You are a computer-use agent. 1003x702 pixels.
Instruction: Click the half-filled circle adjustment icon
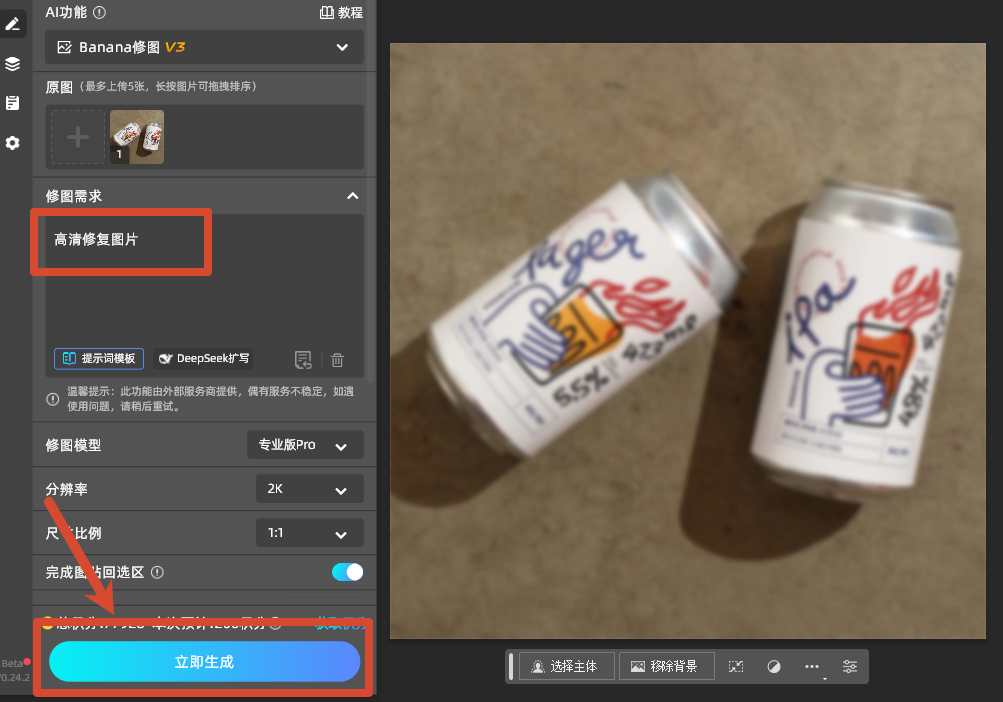click(x=774, y=667)
